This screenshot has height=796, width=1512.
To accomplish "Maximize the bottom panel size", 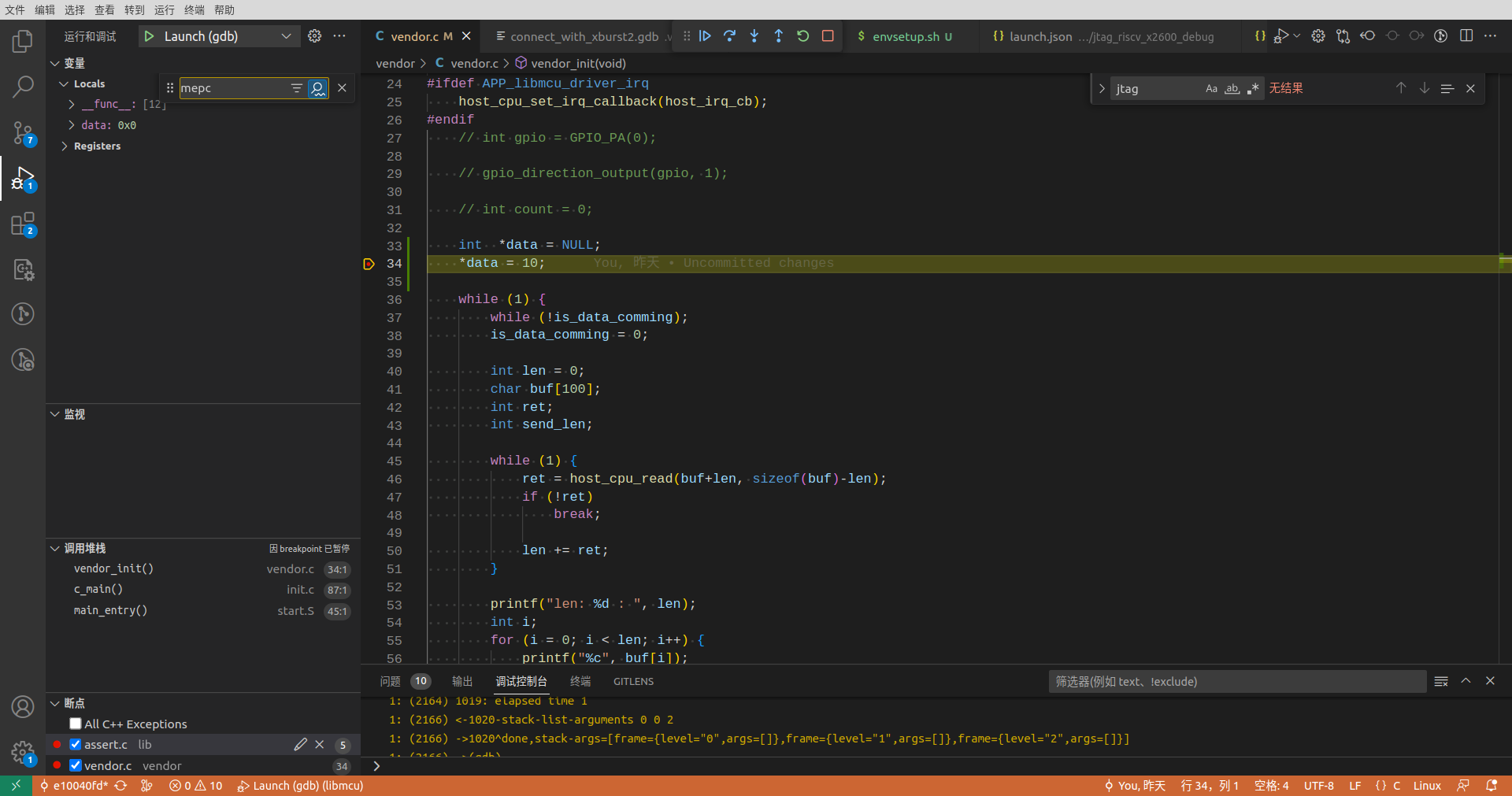I will pyautogui.click(x=1466, y=682).
